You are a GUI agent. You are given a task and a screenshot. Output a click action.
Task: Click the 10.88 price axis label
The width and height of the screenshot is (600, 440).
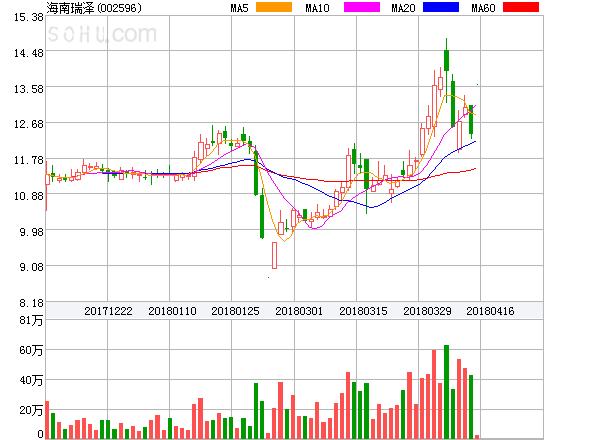[x=29, y=196]
